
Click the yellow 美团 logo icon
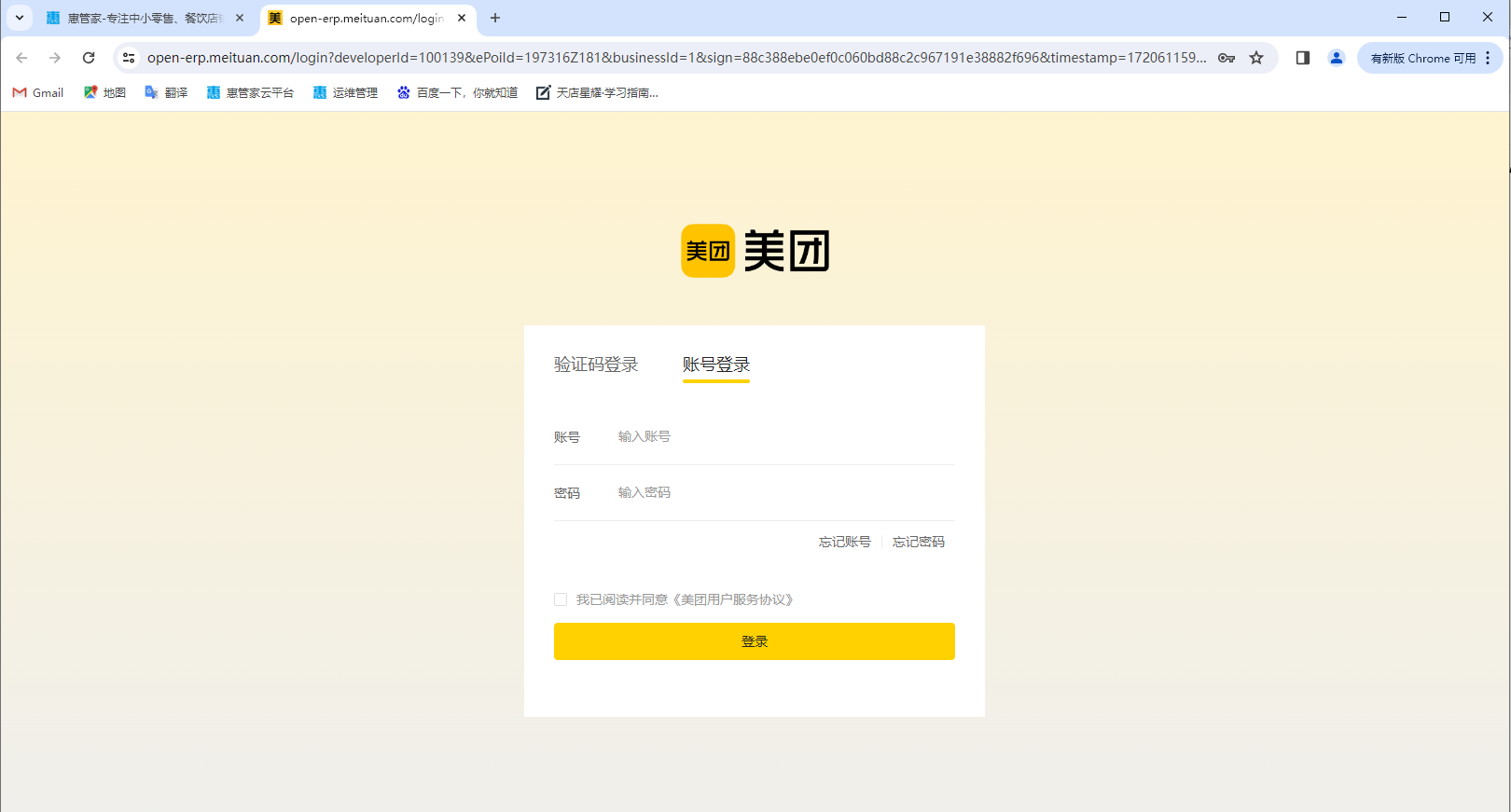pos(708,251)
